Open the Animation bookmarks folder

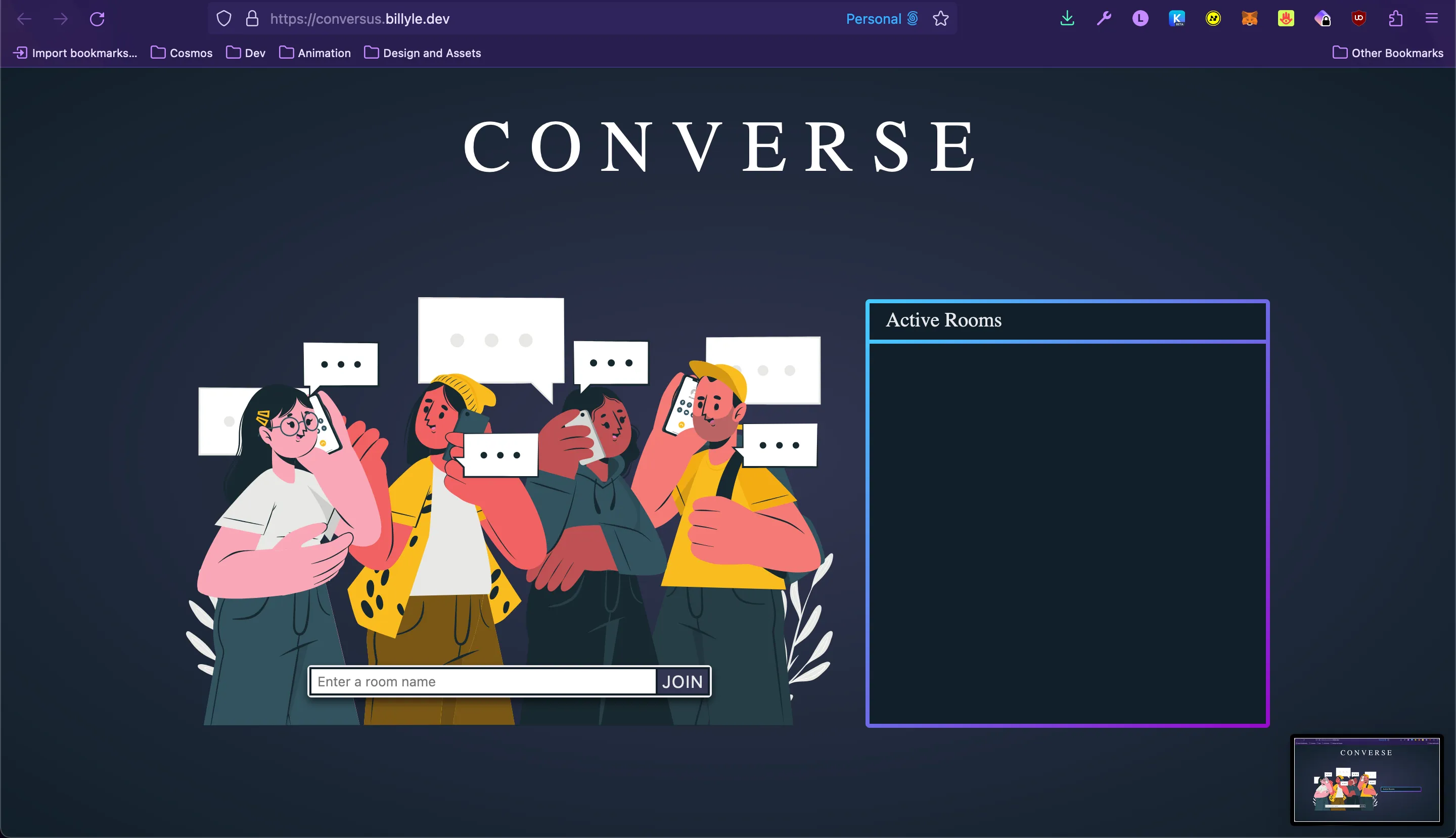(x=315, y=53)
